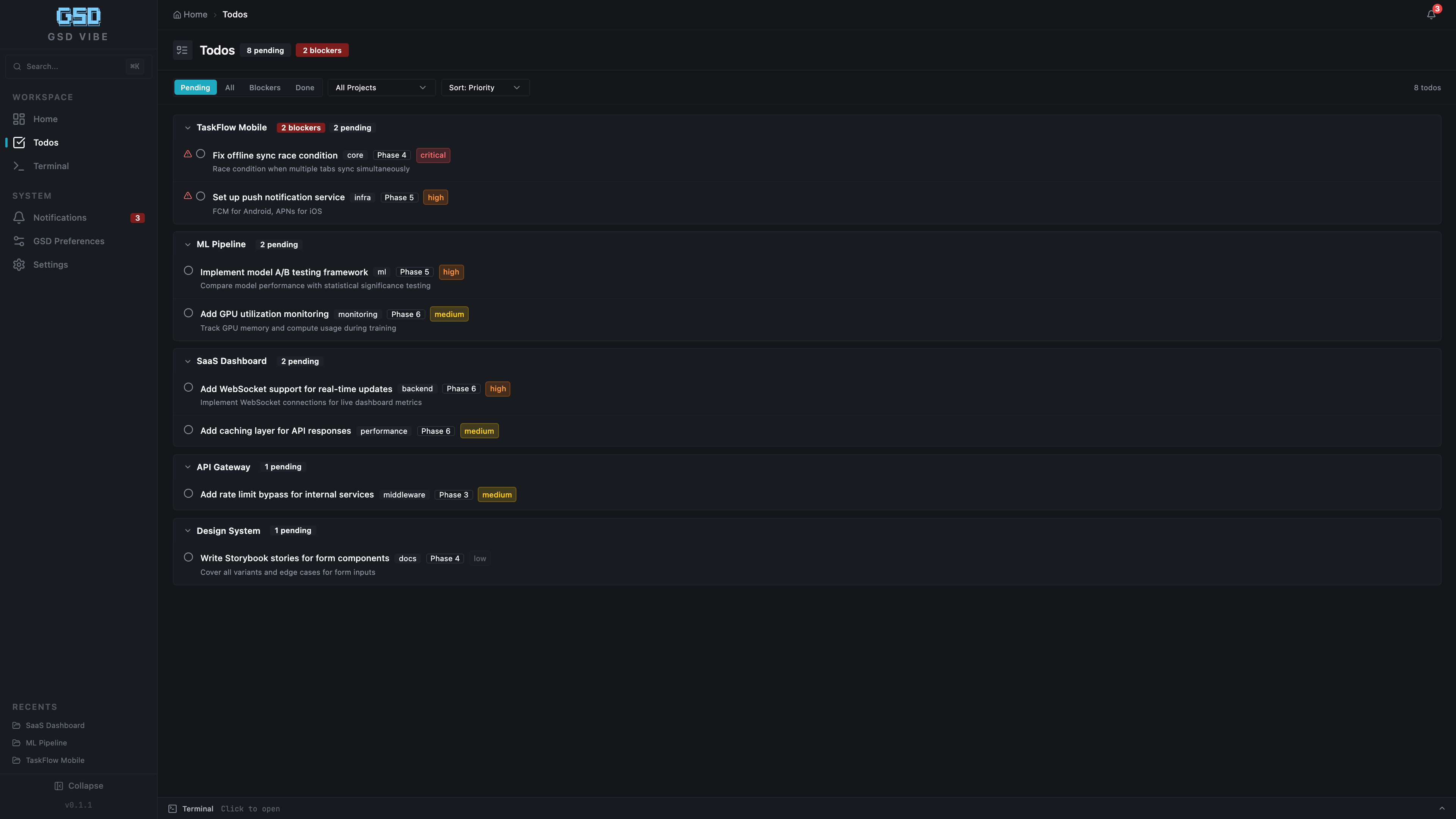This screenshot has width=1456, height=819.
Task: Open the Notifications bell in the sidebar
Action: pos(59,217)
